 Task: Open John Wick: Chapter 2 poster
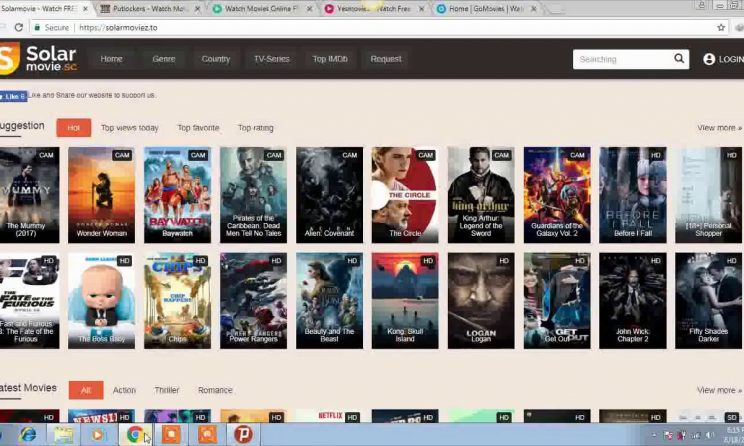633,301
